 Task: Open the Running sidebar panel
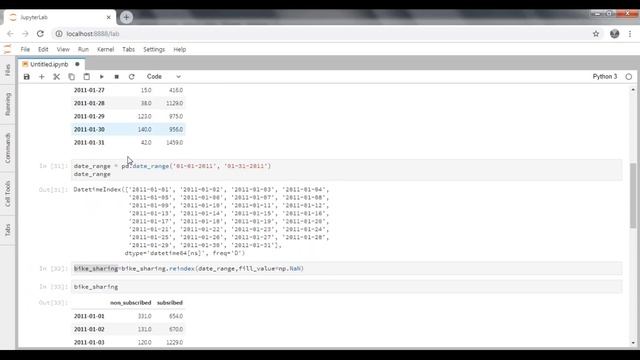[7, 104]
